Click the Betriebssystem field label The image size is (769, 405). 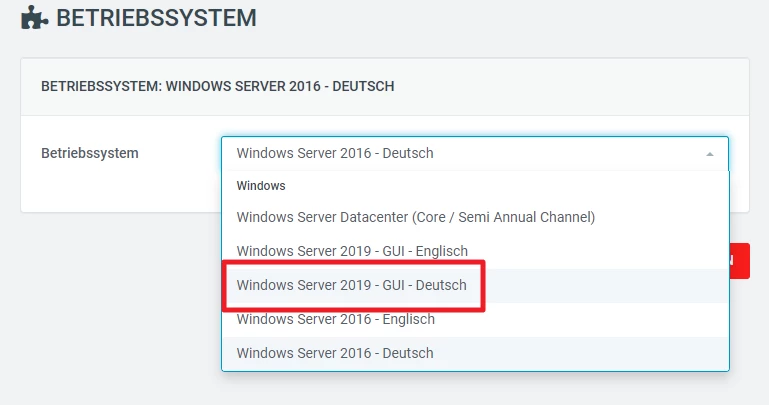[90, 154]
